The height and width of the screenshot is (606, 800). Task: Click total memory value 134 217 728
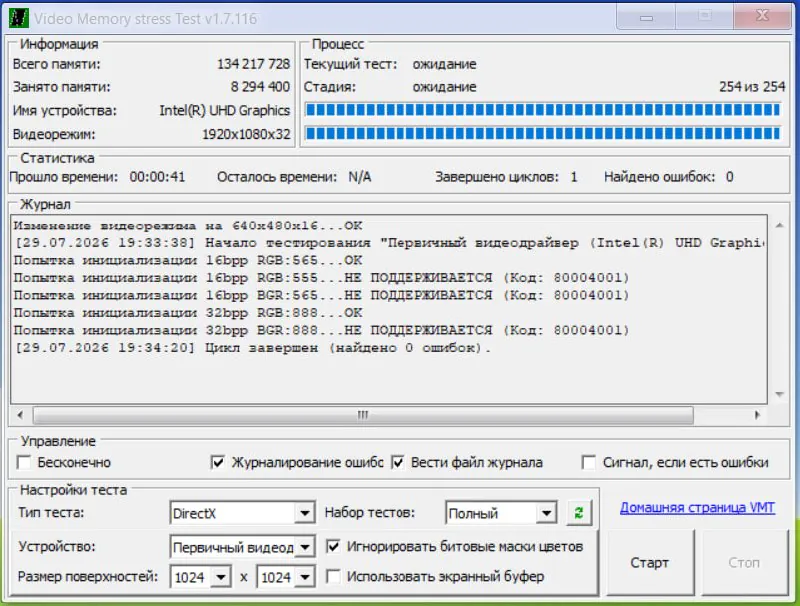(254, 64)
